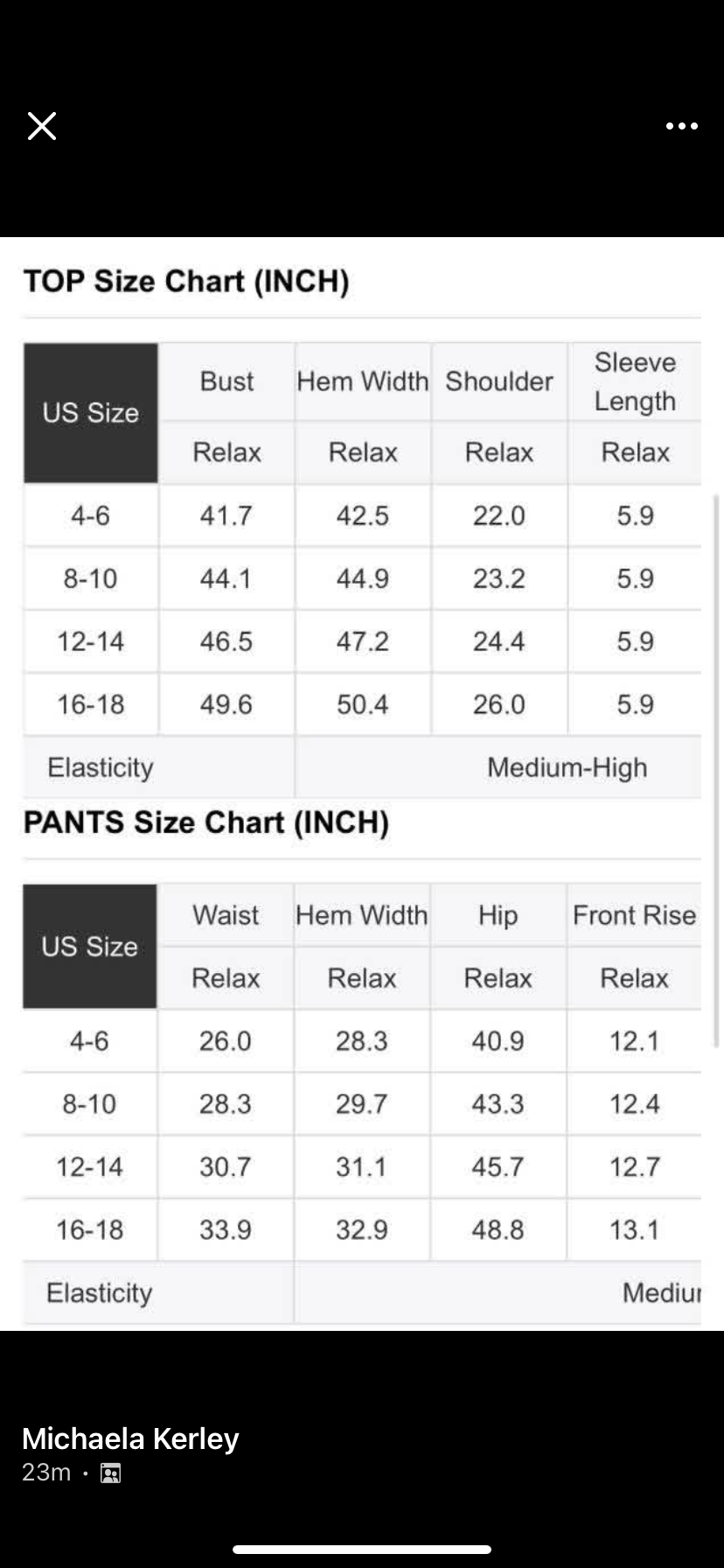724x1568 pixels.
Task: Select the Bust column header
Action: point(226,381)
